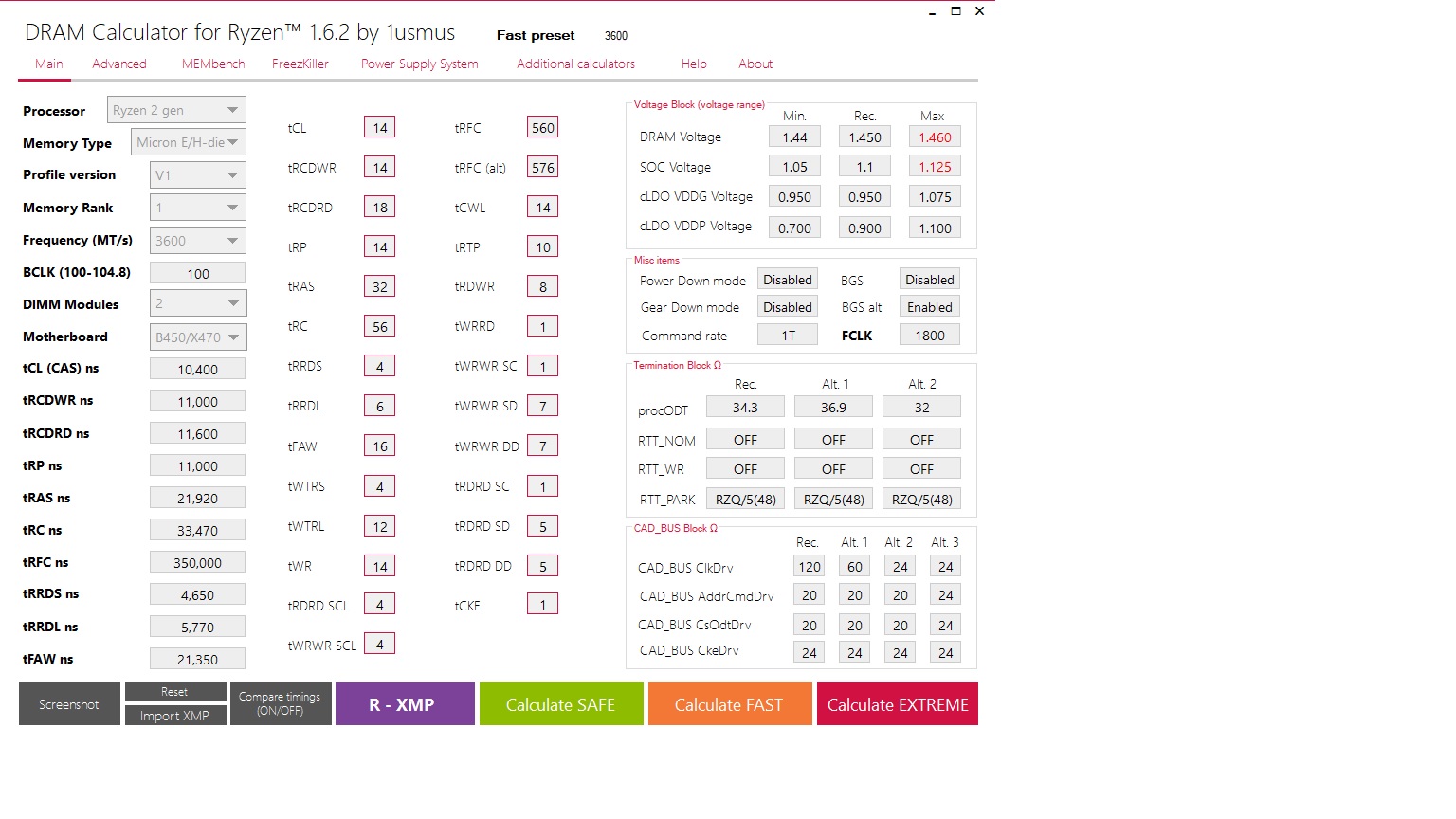Maximize the DRAM Calculator window
Screen dimensions: 1456x819
click(x=955, y=11)
